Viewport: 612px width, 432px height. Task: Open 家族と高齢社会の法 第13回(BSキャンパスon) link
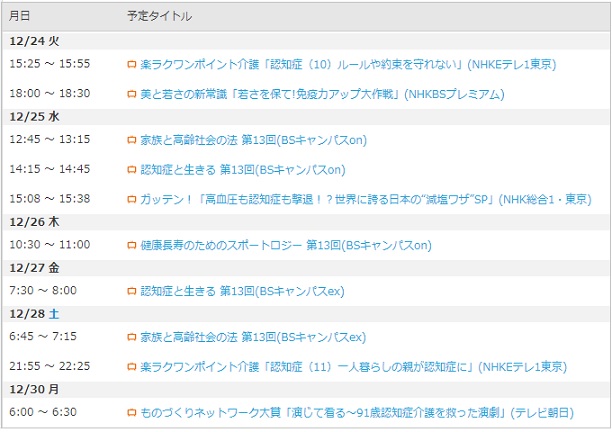254,140
